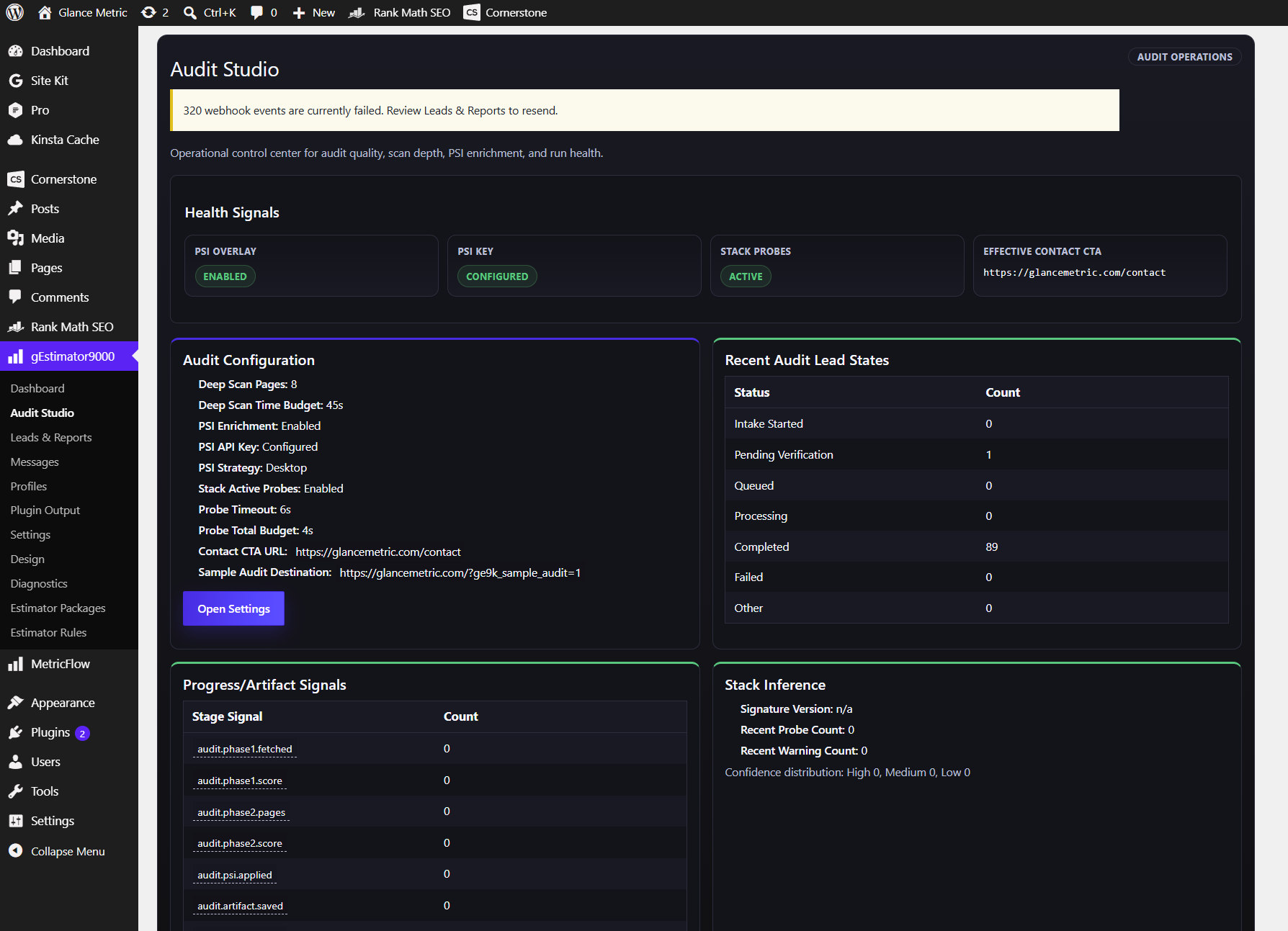Open the comments bubble icon in admin bar
This screenshot has height=931, width=1288.
tap(256, 12)
